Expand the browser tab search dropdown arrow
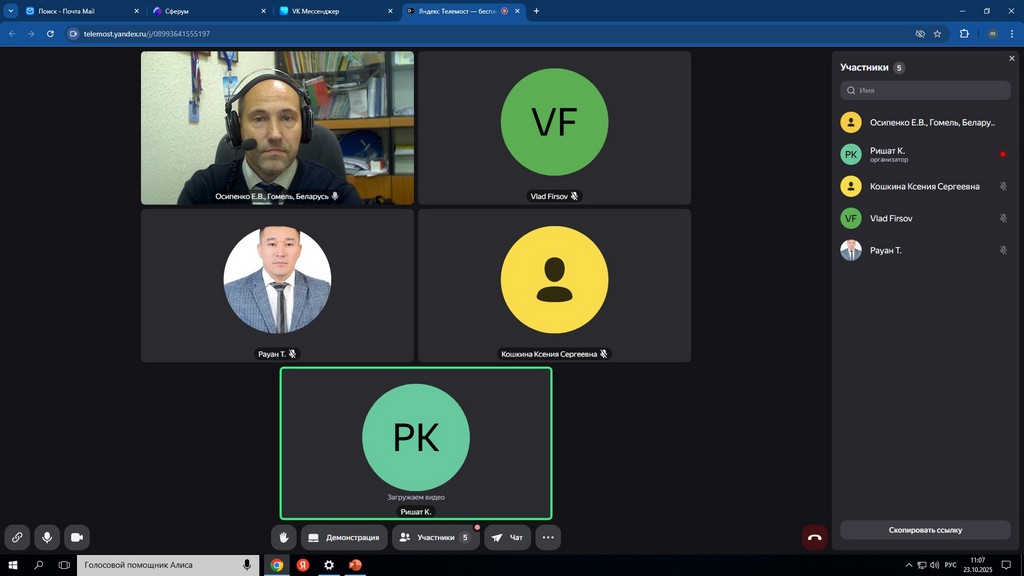The image size is (1024, 576). click(x=10, y=11)
